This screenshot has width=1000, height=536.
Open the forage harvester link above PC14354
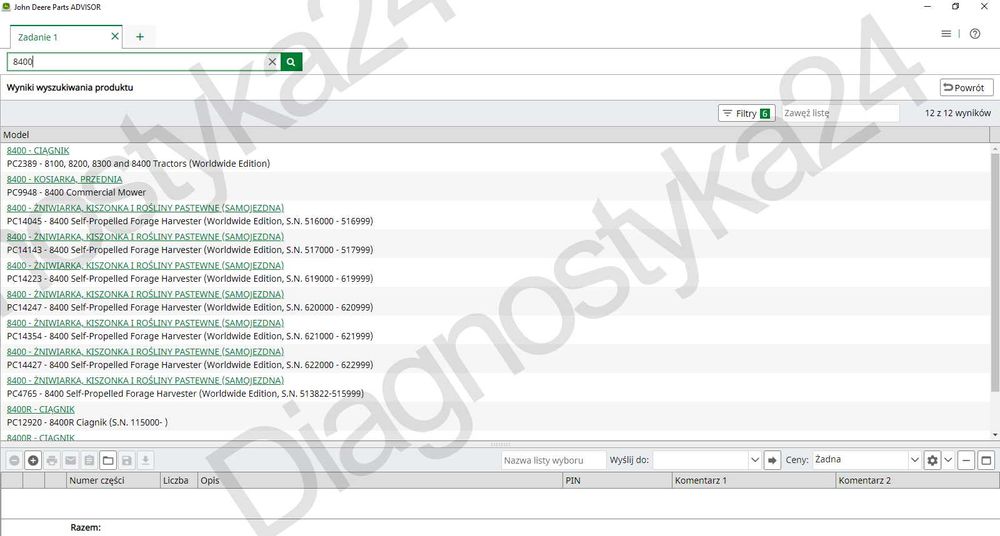click(x=145, y=323)
